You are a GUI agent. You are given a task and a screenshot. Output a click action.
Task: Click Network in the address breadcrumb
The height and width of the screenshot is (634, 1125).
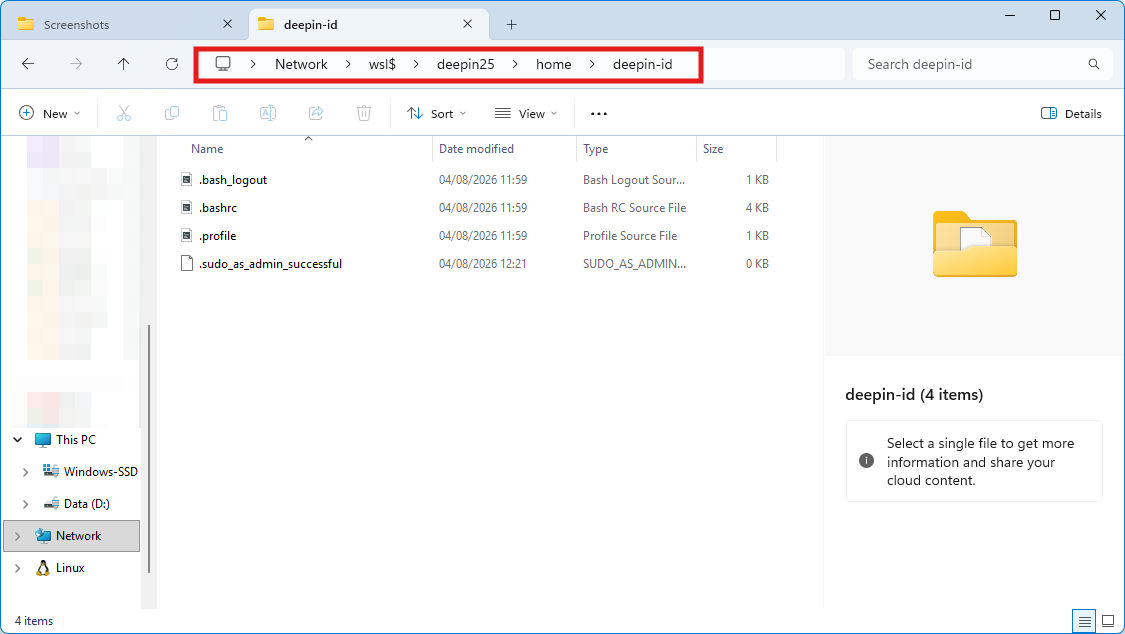pos(301,64)
